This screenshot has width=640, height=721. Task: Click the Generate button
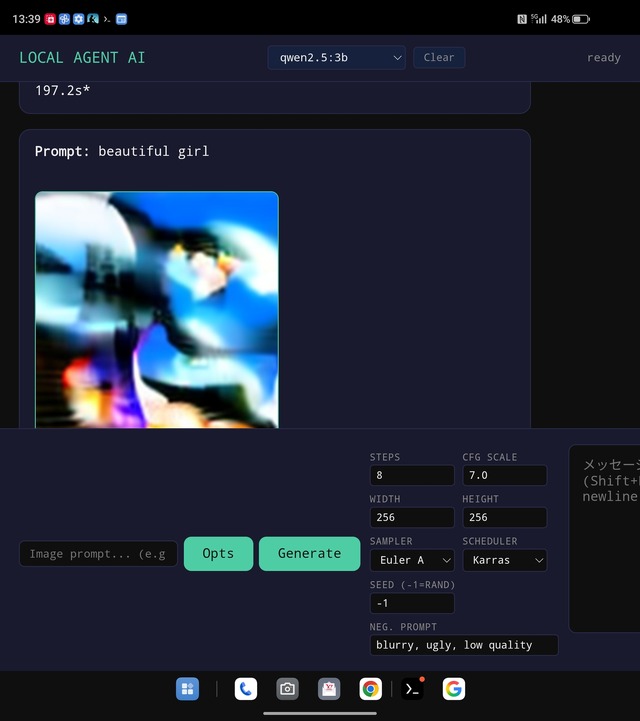tap(309, 553)
